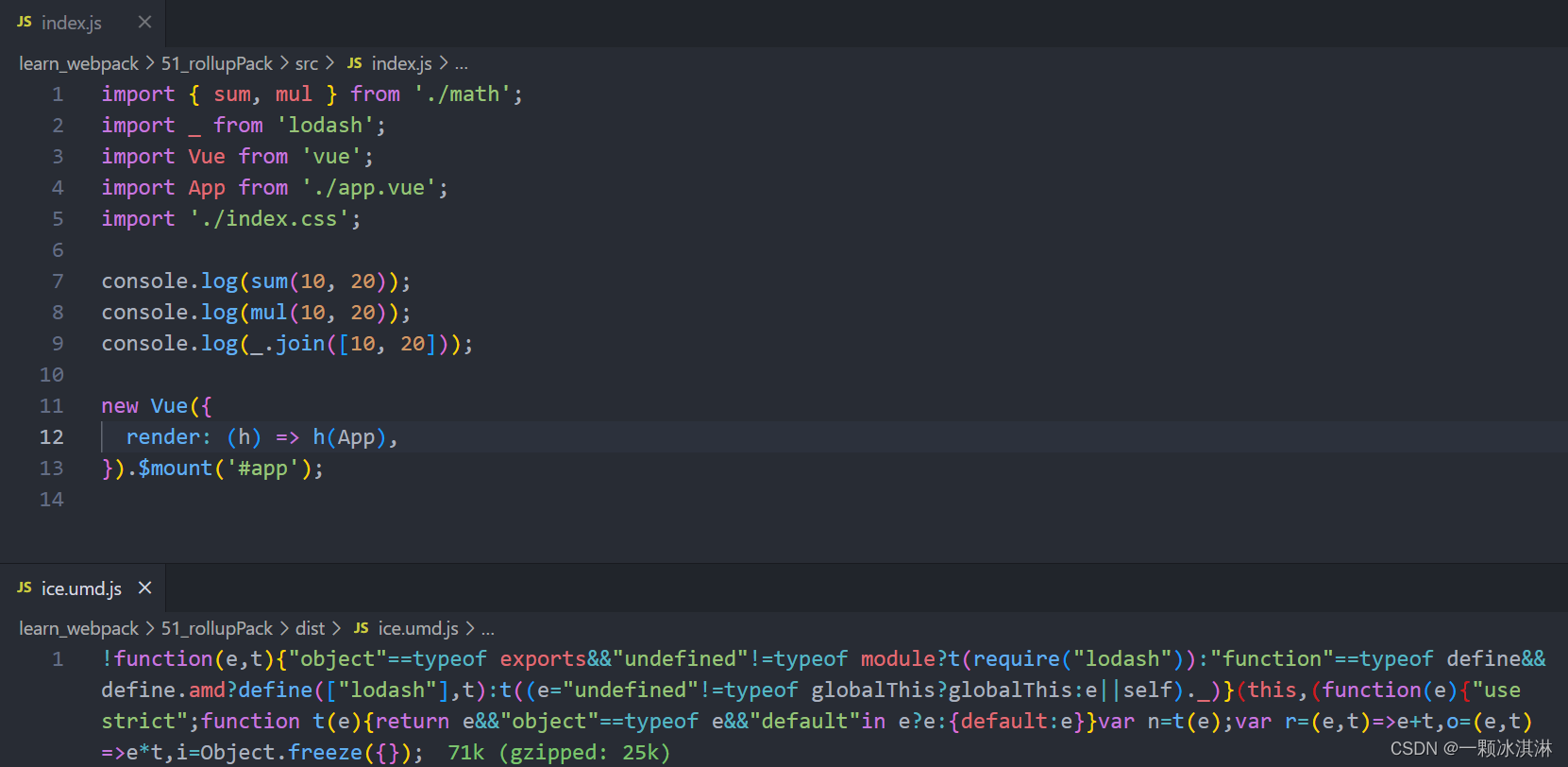Open dist folder breadcrumb

(310, 628)
